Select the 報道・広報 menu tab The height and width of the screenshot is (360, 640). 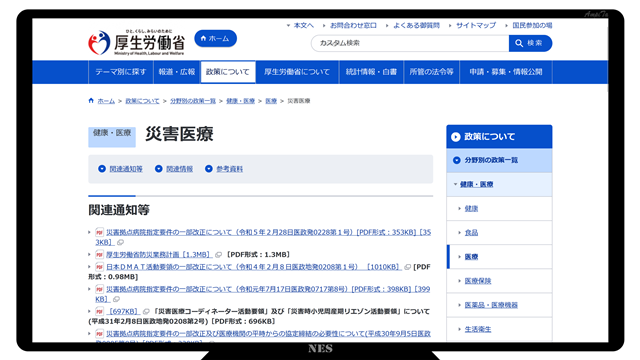pyautogui.click(x=177, y=72)
